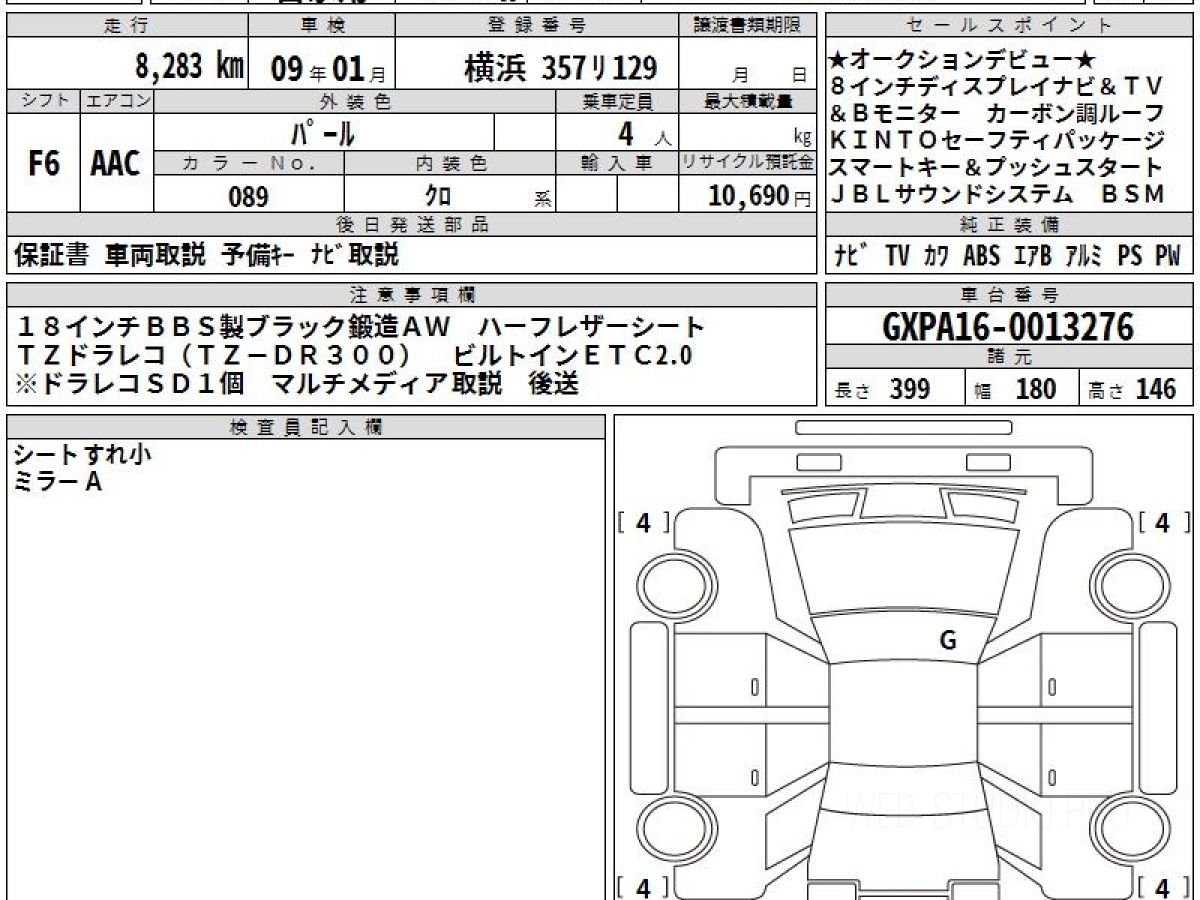
Task: Click width value 180
Action: [1036, 389]
